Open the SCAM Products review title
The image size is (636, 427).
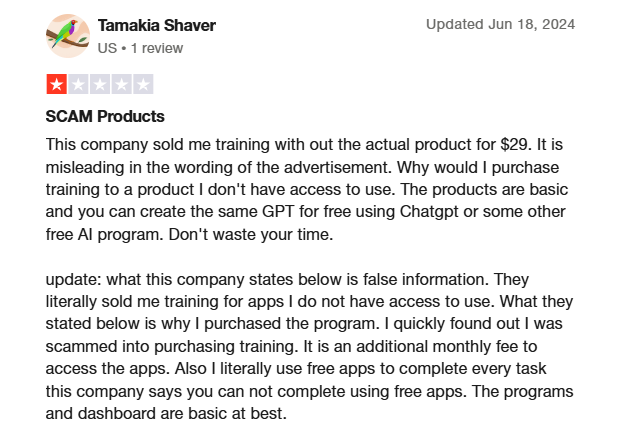pyautogui.click(x=105, y=116)
